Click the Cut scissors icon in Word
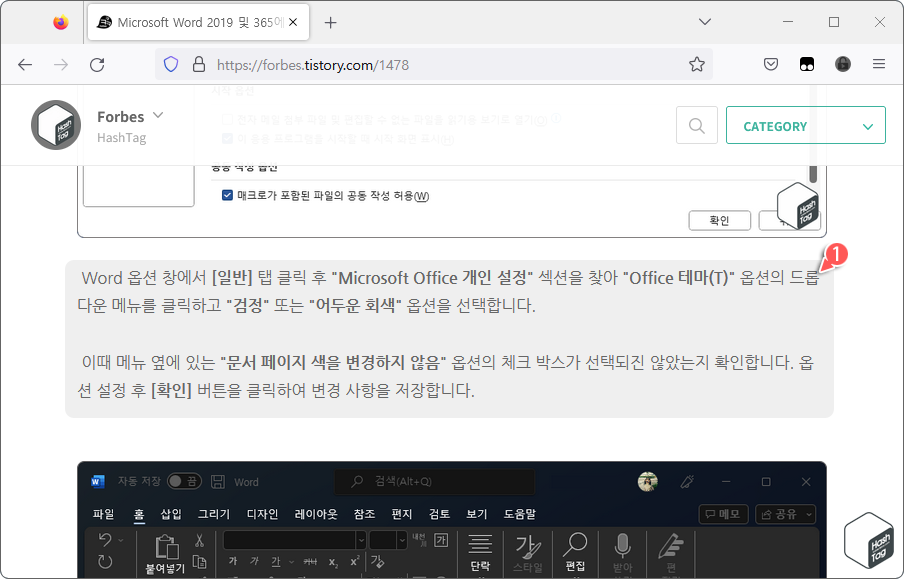 pos(199,540)
